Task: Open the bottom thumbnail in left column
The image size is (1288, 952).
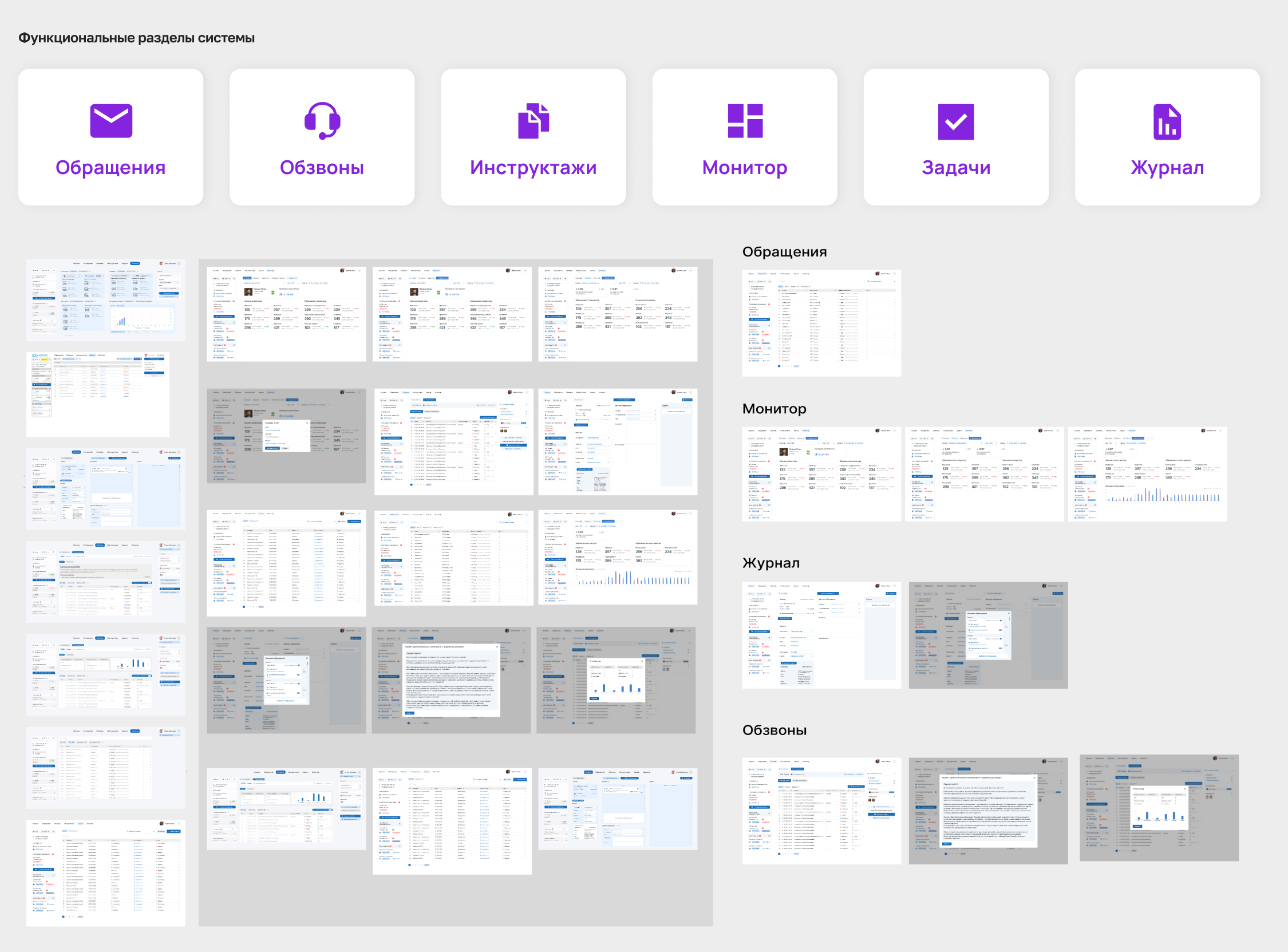Action: [106, 872]
